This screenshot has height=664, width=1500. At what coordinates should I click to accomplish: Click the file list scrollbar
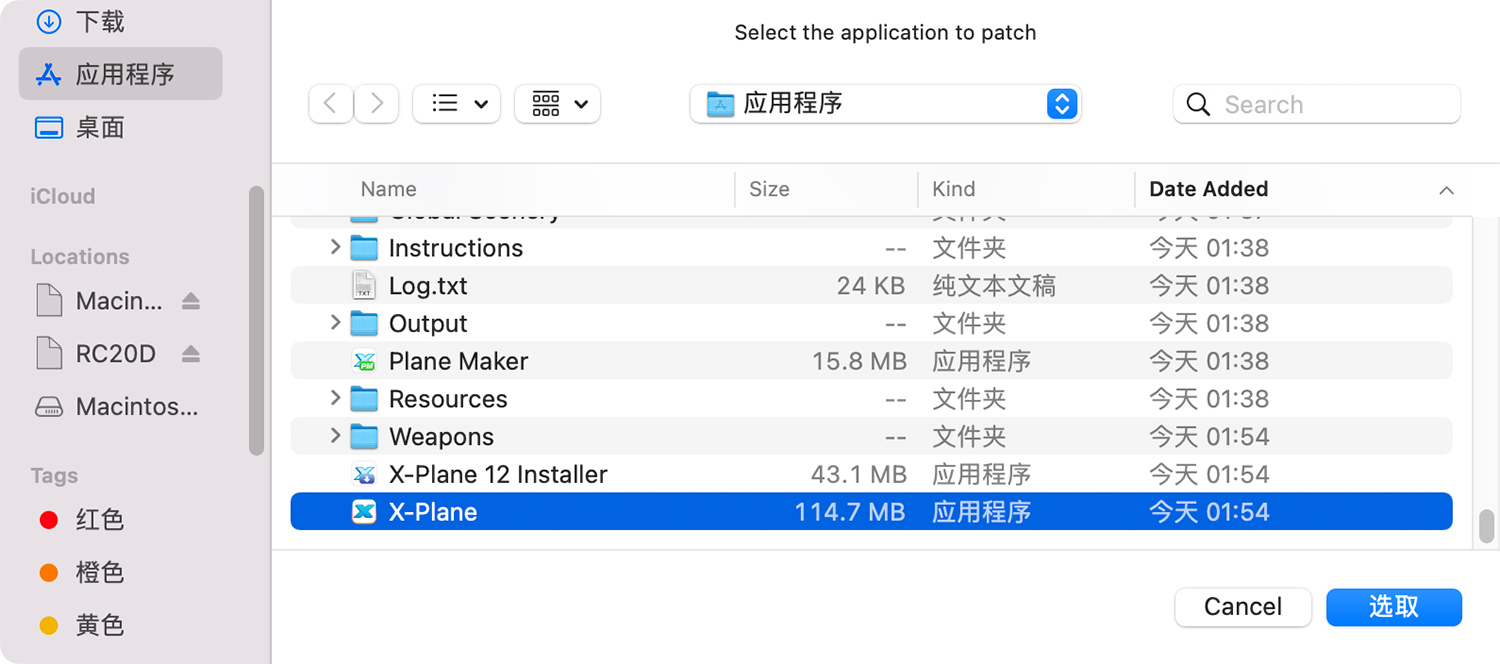click(1486, 526)
